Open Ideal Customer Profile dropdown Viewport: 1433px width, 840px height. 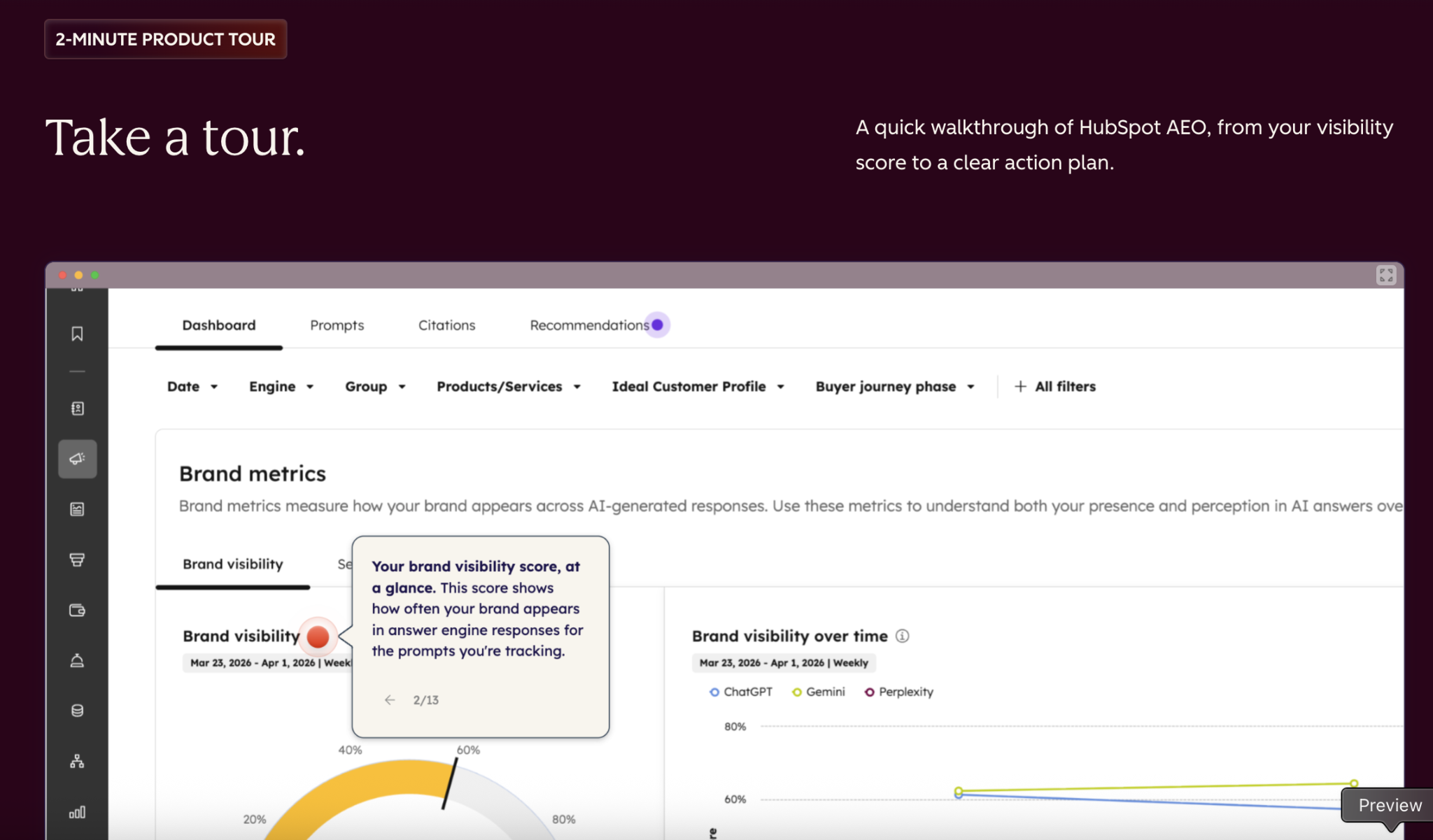(x=698, y=386)
